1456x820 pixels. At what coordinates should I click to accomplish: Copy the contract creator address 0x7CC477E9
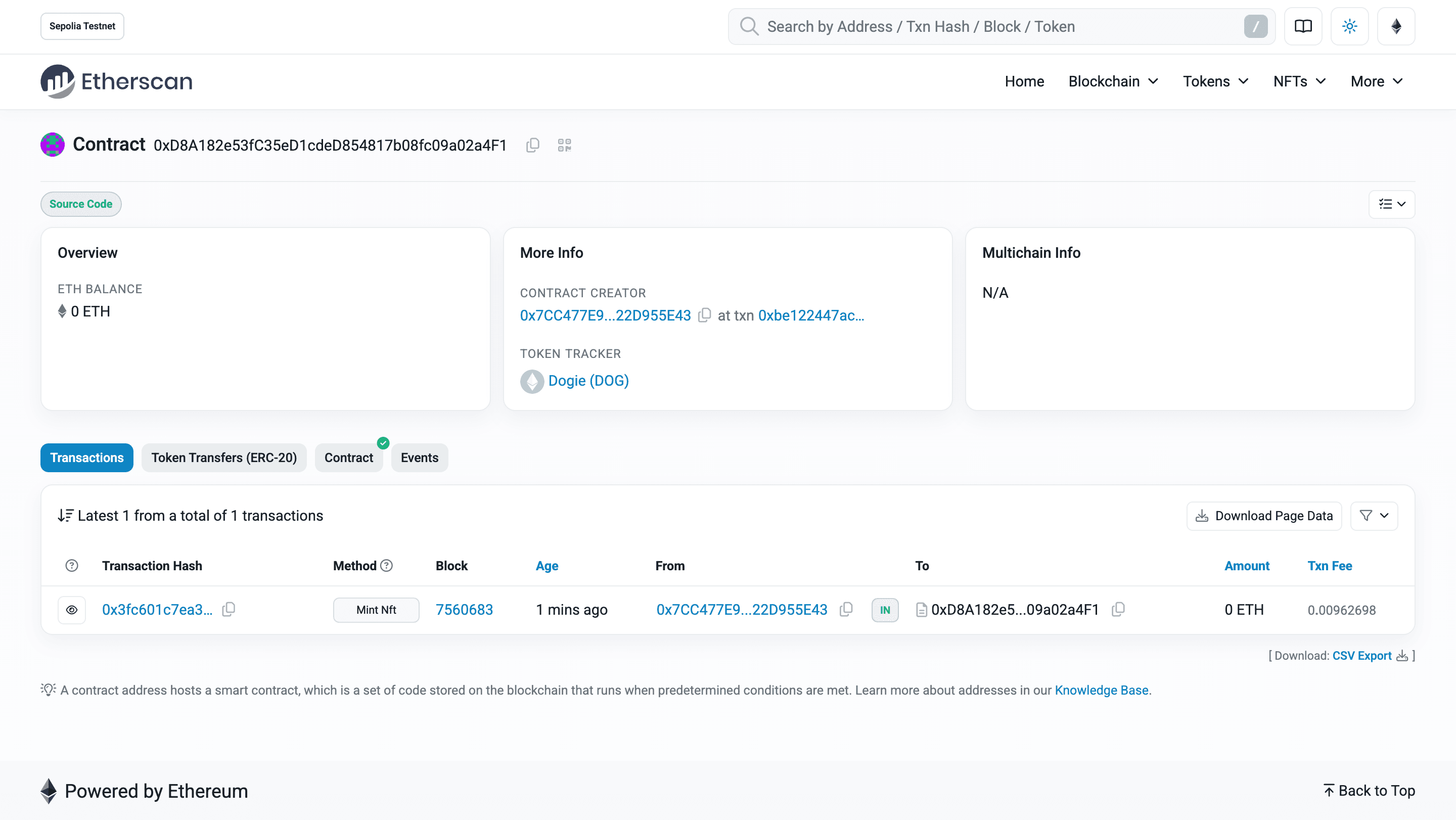pyautogui.click(x=704, y=315)
